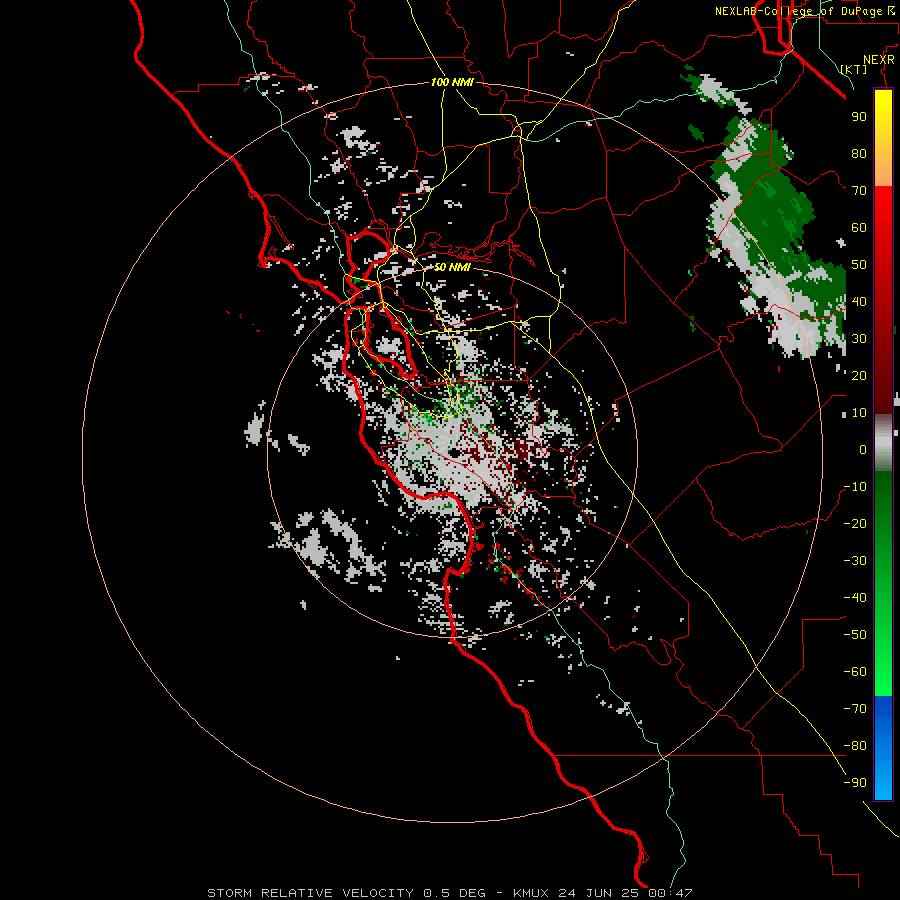Click the -20 scale value
Image resolution: width=900 pixels, height=900 pixels.
point(855,524)
